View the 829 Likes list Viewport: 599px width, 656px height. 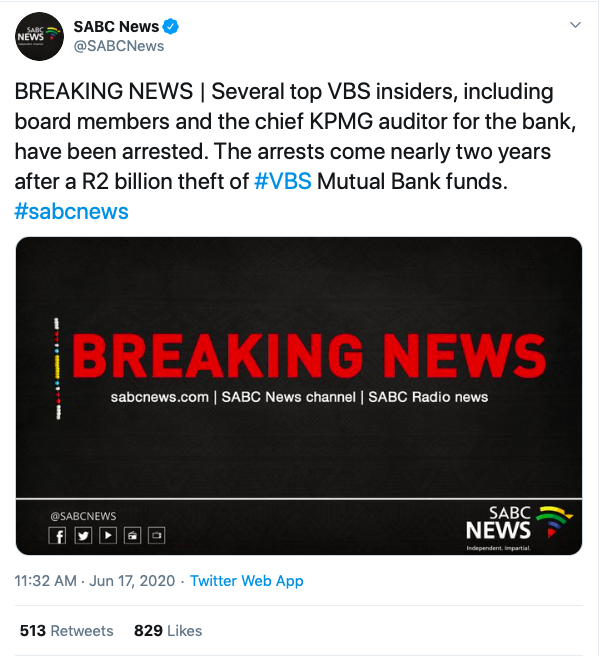[168, 630]
